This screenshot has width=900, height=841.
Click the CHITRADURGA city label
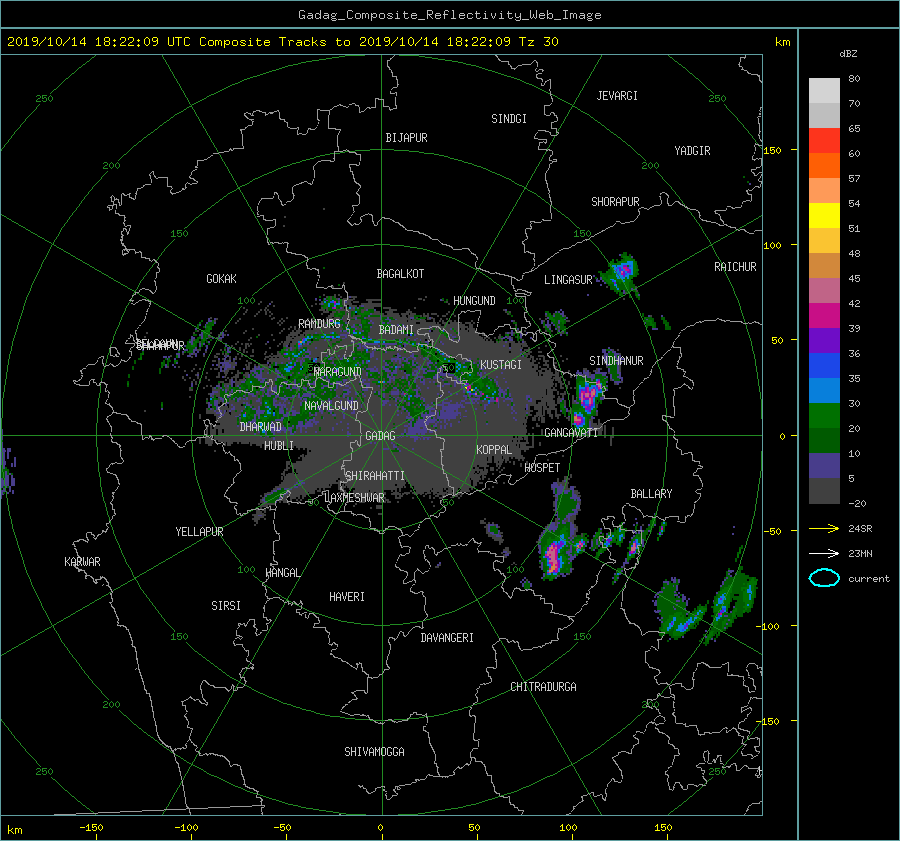[x=543, y=687]
